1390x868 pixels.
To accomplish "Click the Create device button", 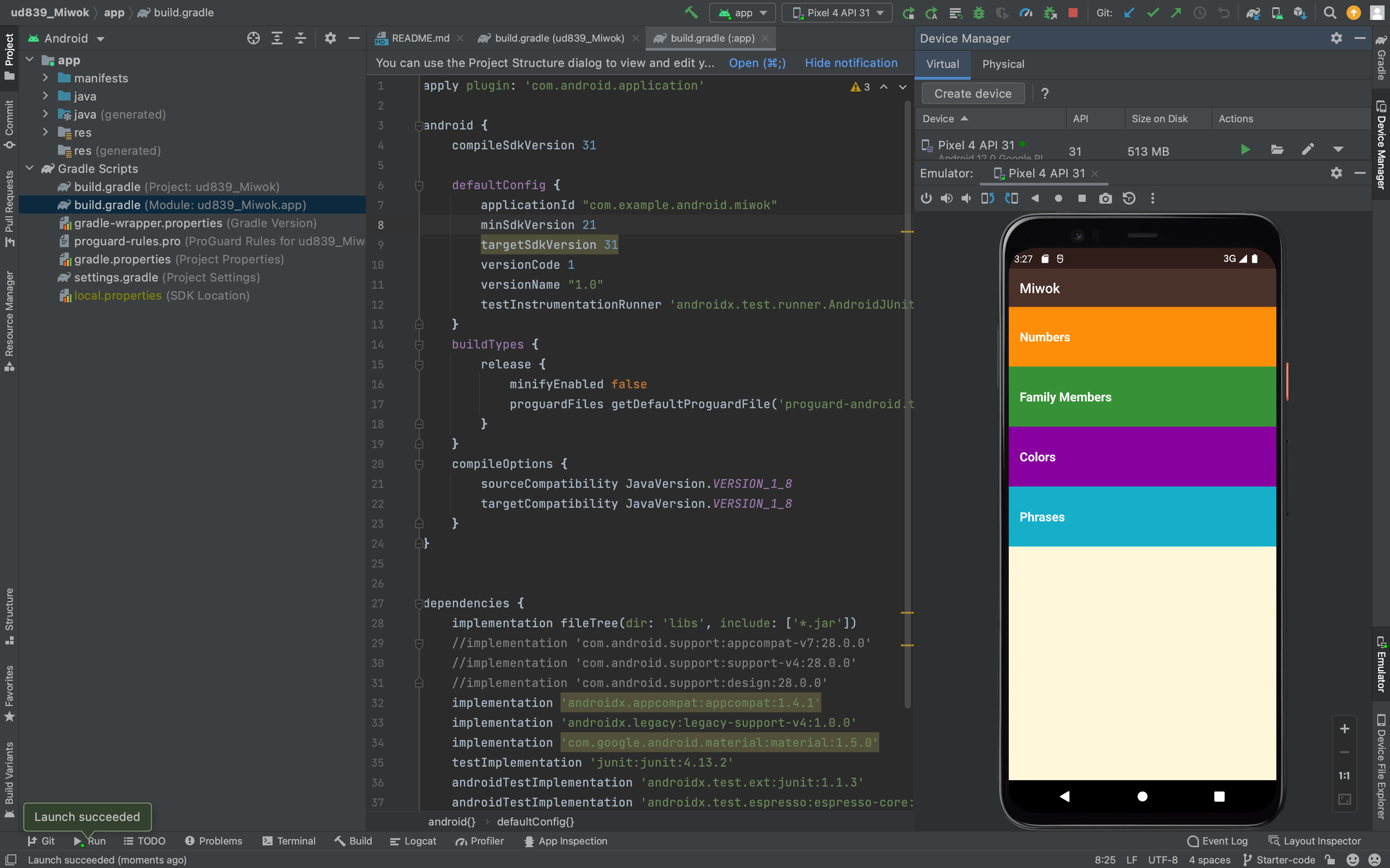I will [x=973, y=93].
